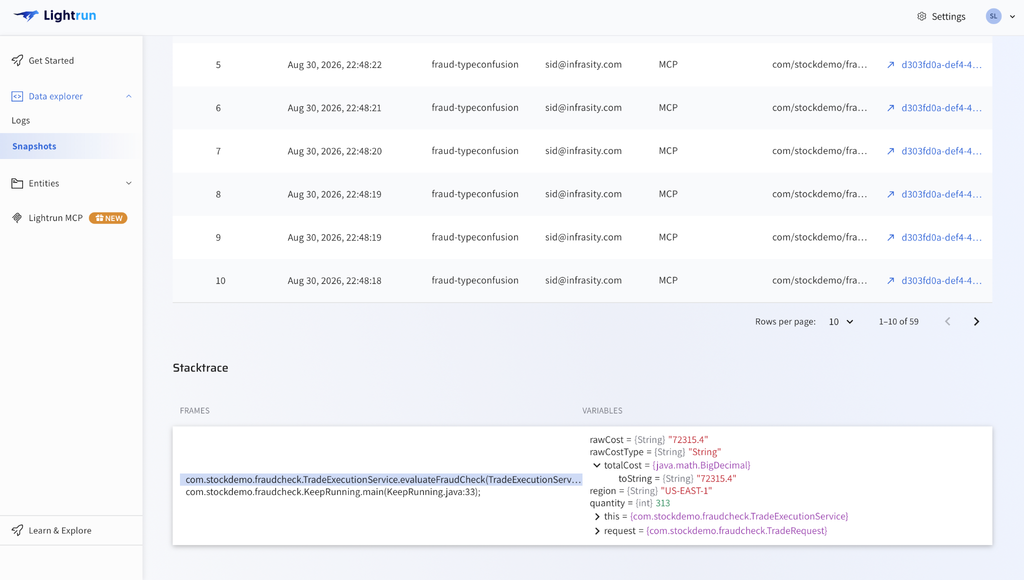Click the Get Started rocket icon

coord(17,61)
